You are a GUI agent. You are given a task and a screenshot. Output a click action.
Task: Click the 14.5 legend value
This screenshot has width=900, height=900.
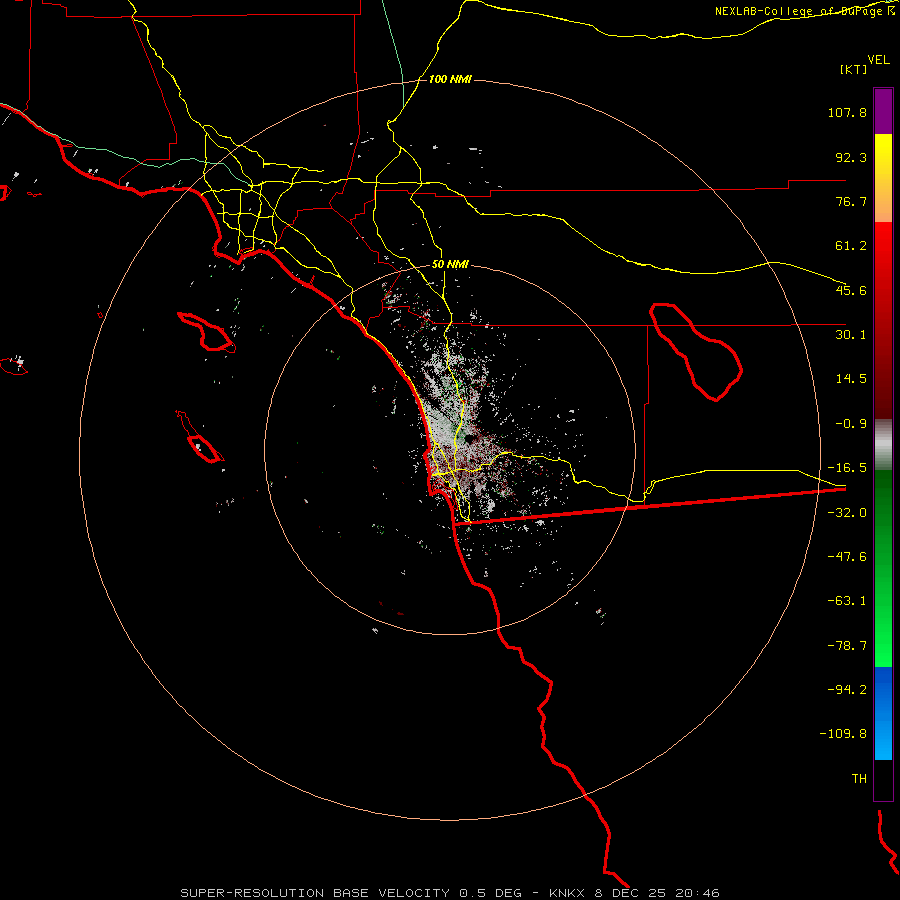click(x=851, y=379)
